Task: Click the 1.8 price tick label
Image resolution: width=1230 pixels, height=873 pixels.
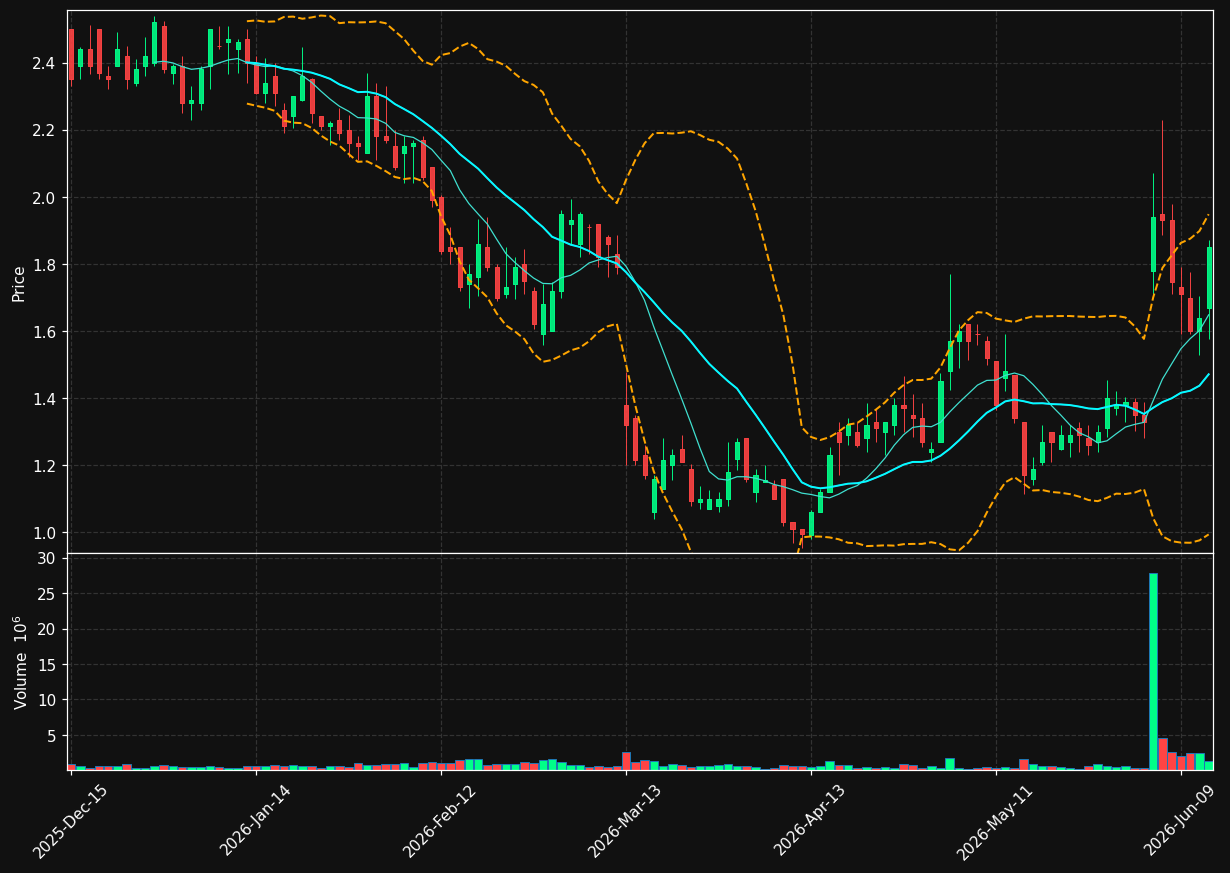Action: click(x=43, y=265)
